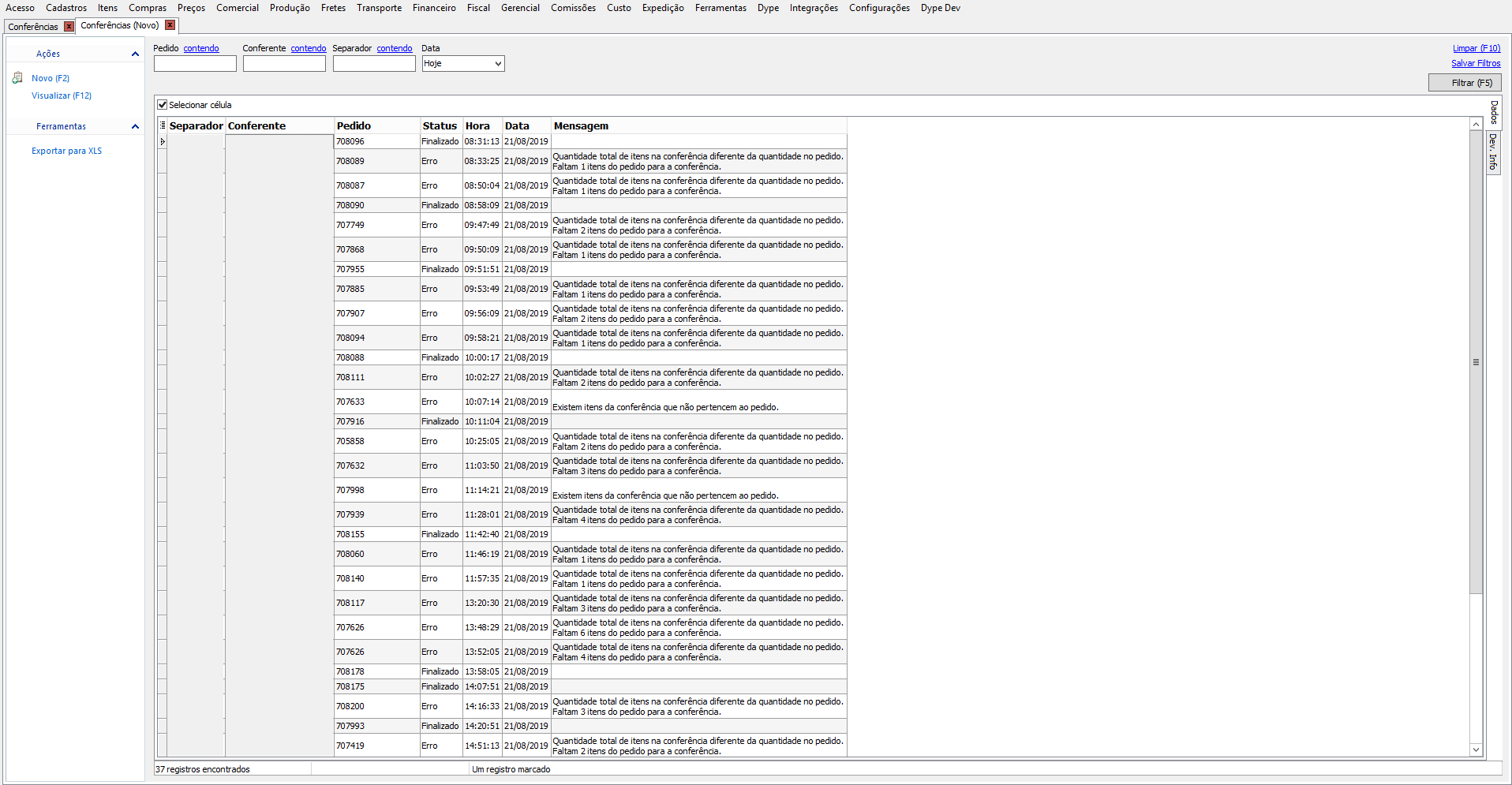Select pedido cell 708096
The image size is (1512, 785).
(377, 142)
